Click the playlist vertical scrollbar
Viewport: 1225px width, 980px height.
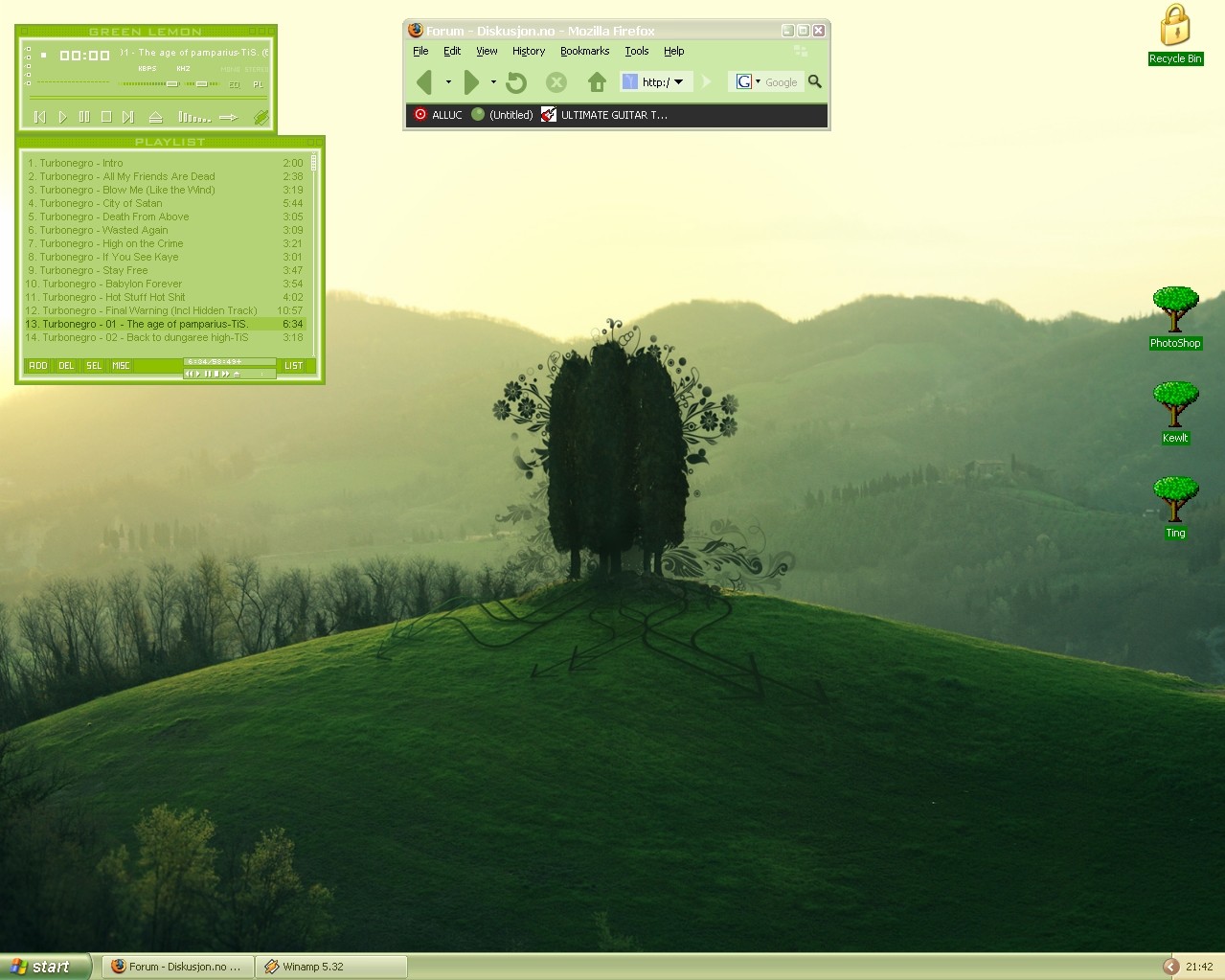[313, 254]
